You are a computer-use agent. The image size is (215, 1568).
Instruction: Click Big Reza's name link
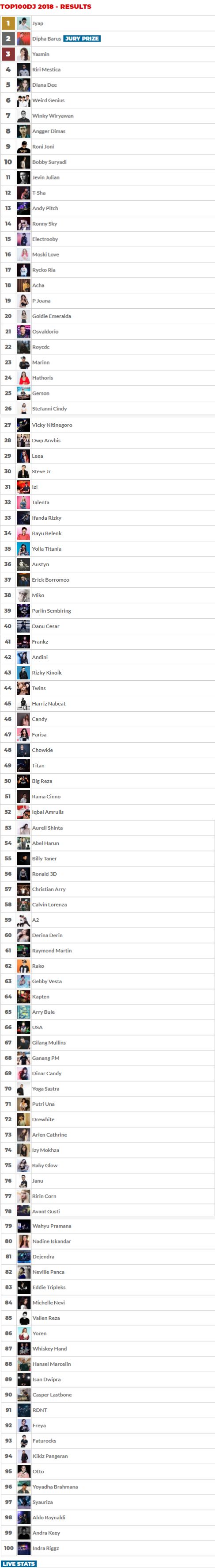42,781
